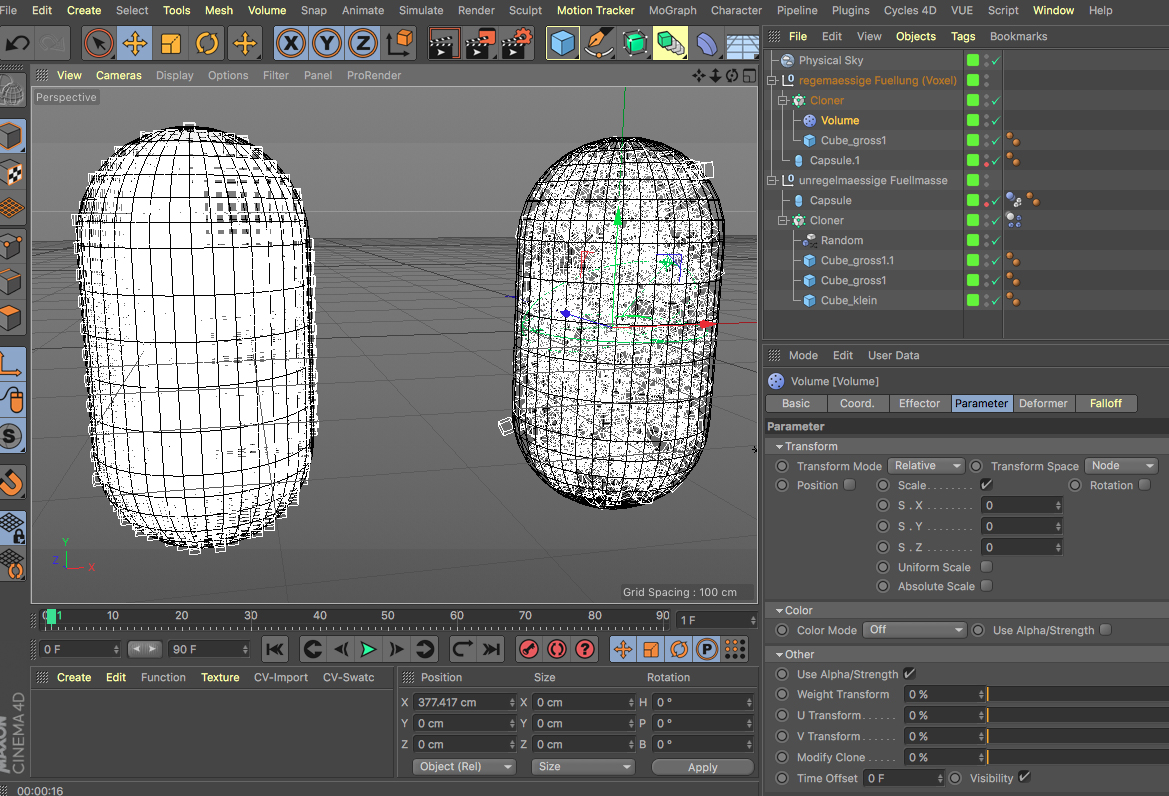1169x796 pixels.
Task: Enable the Uniform Scale checkbox
Action: click(x=986, y=567)
